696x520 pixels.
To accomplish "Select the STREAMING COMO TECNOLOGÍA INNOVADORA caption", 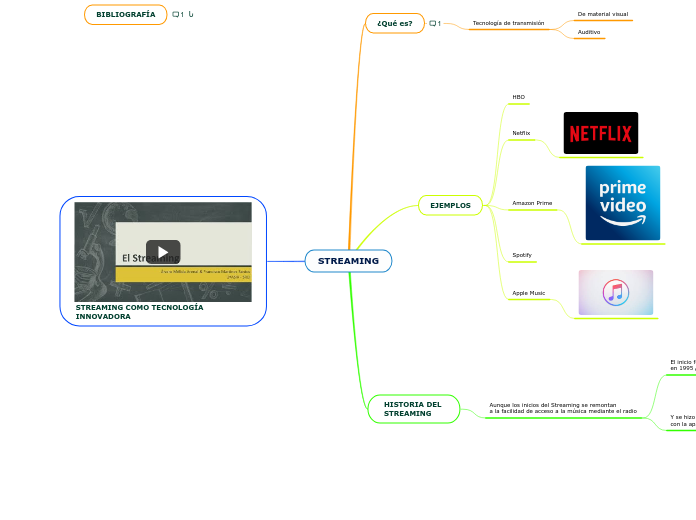I will (139, 312).
